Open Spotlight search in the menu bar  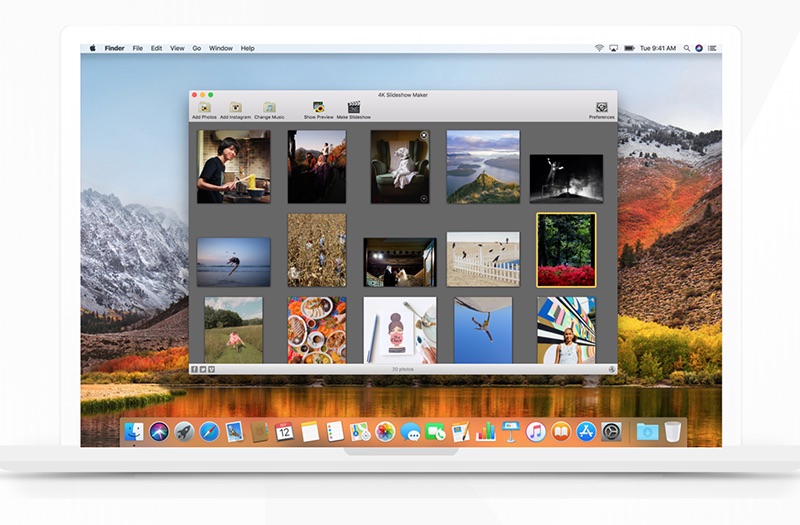pos(684,48)
